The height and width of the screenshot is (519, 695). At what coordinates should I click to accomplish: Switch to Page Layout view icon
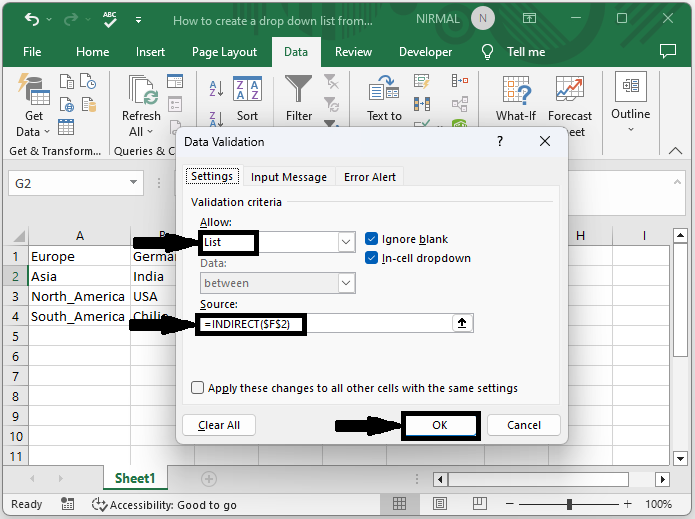click(440, 503)
